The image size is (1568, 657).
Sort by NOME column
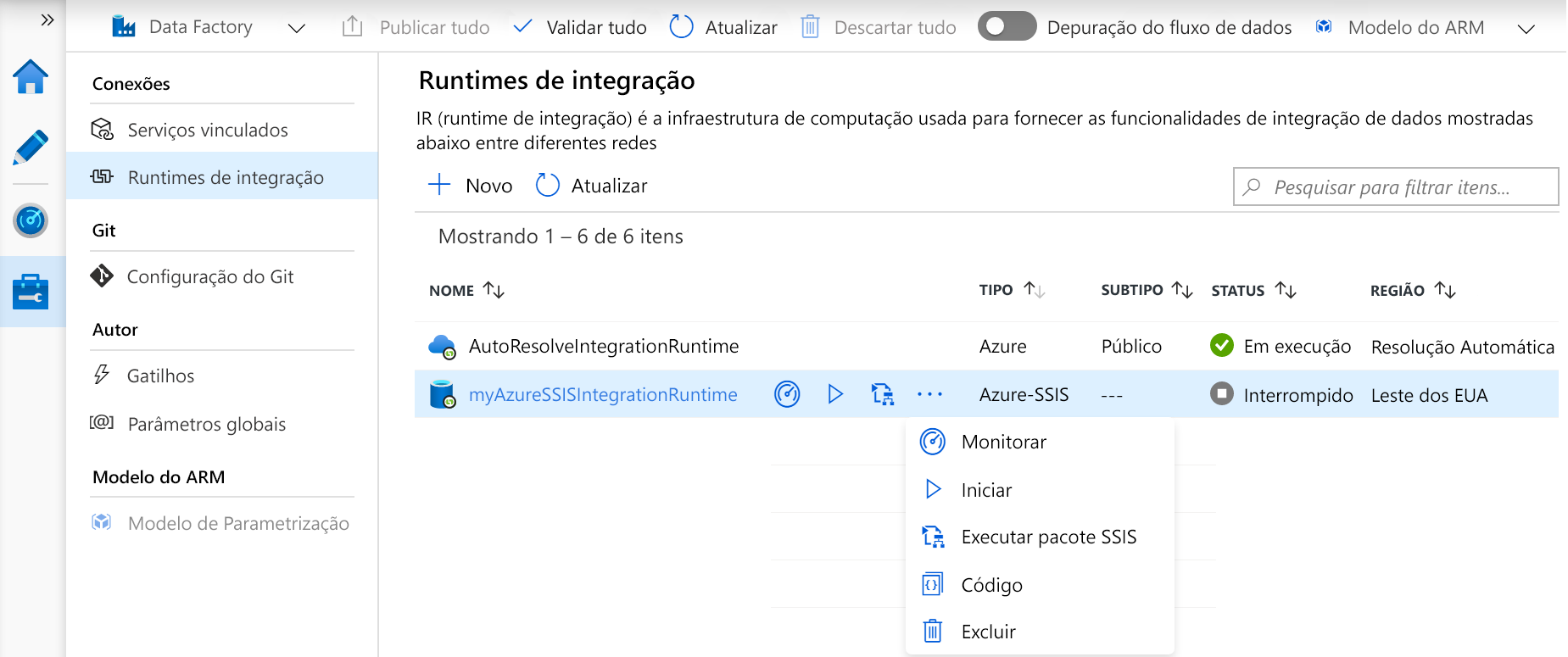pos(467,291)
